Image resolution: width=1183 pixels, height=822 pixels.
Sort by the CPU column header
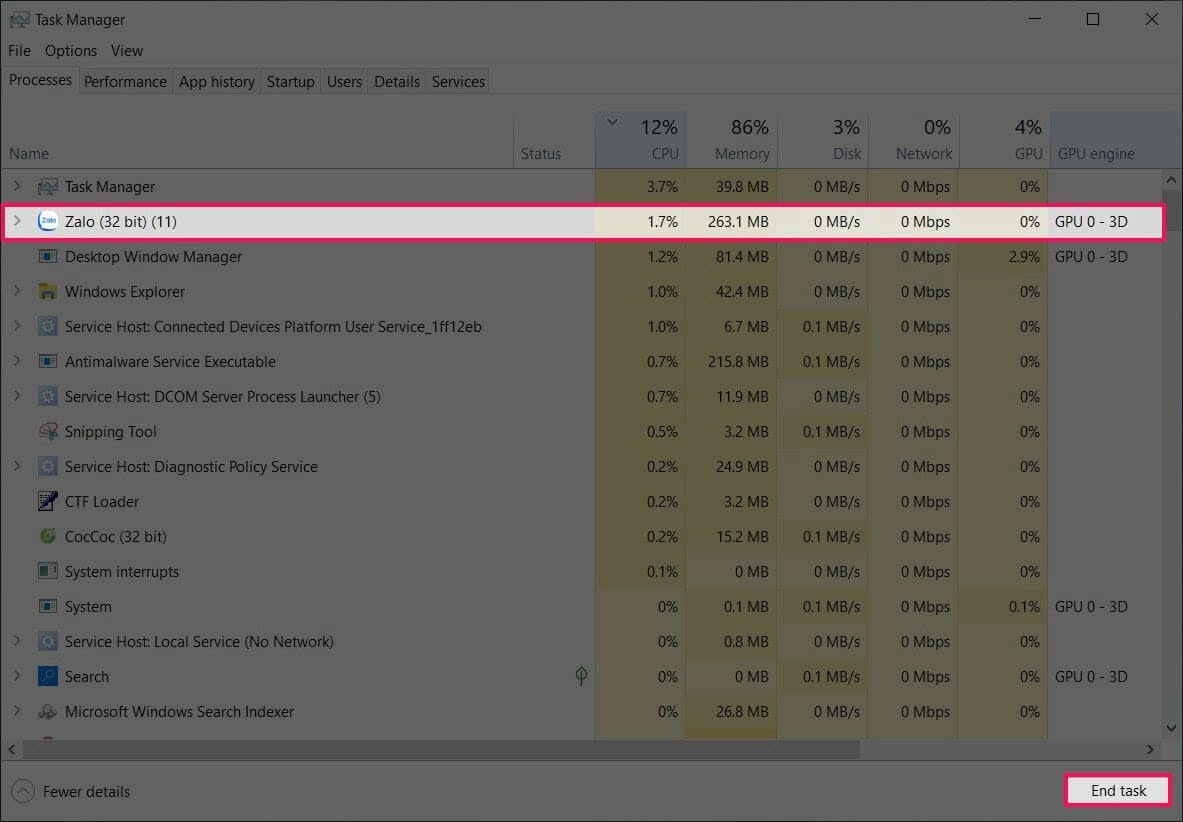coord(641,140)
